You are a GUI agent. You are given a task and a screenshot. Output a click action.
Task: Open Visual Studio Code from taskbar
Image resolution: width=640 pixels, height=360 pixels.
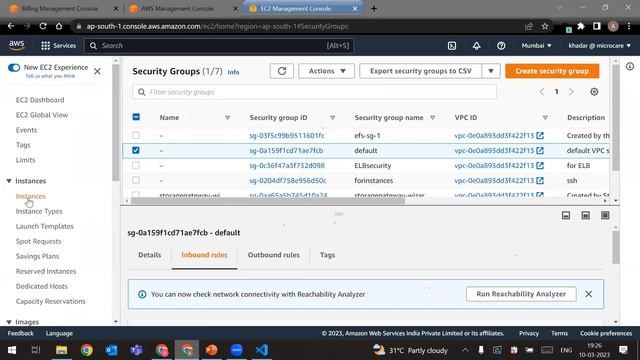[x=262, y=350]
